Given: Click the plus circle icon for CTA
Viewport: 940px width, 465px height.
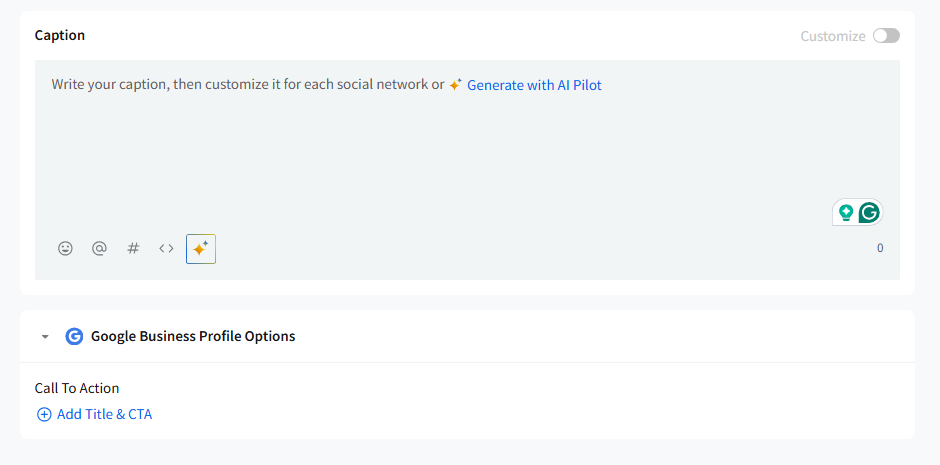Looking at the screenshot, I should click(44, 414).
